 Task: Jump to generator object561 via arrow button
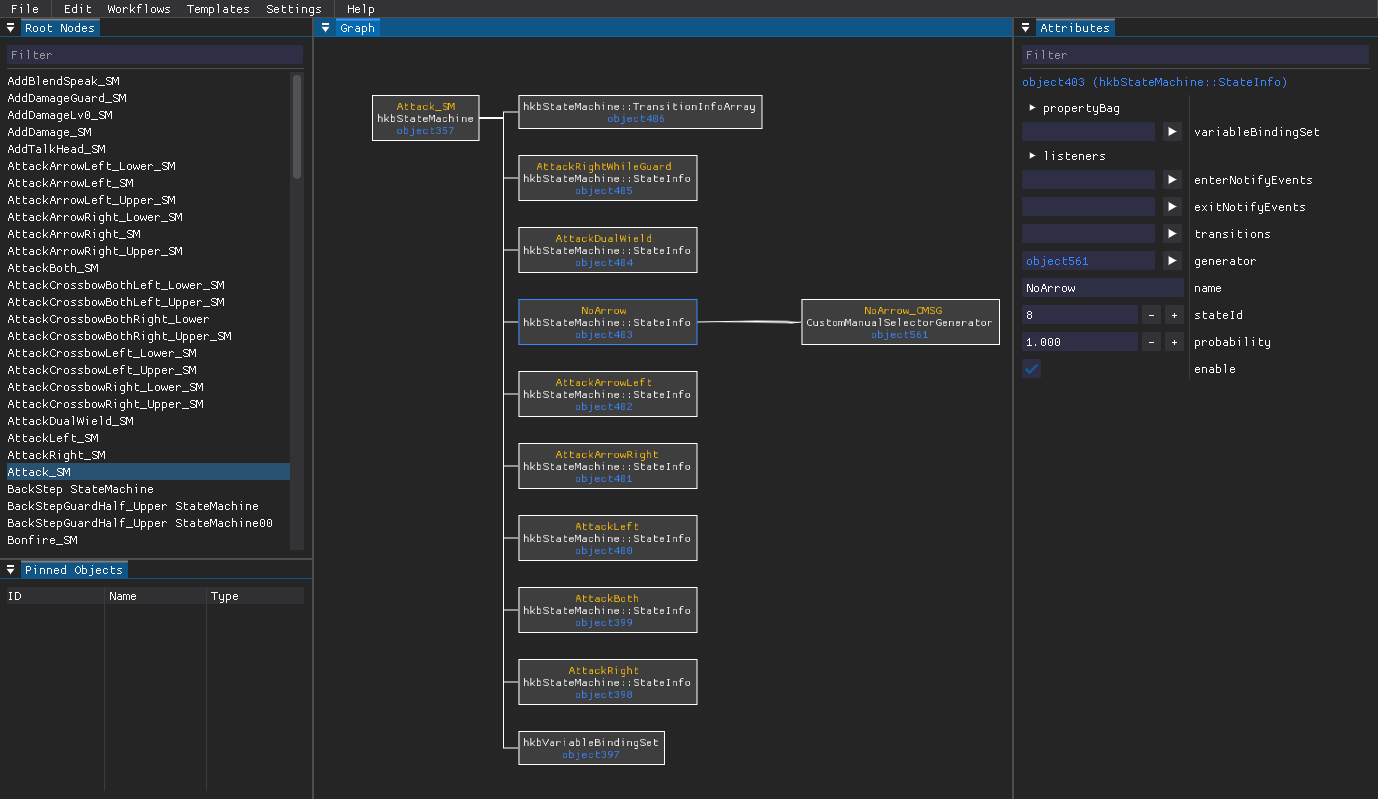1172,261
